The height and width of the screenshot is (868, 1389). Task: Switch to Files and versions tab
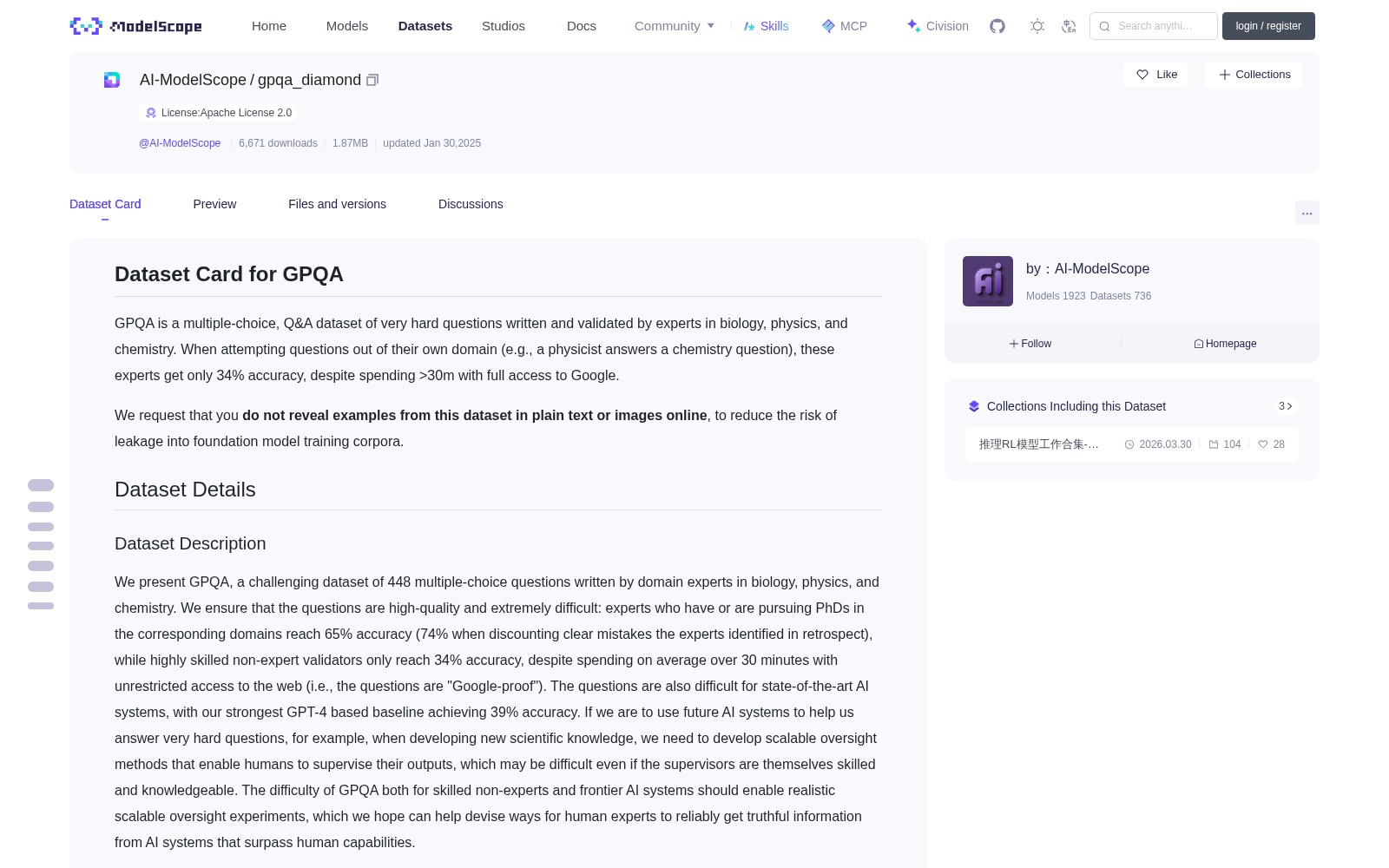[x=337, y=204]
